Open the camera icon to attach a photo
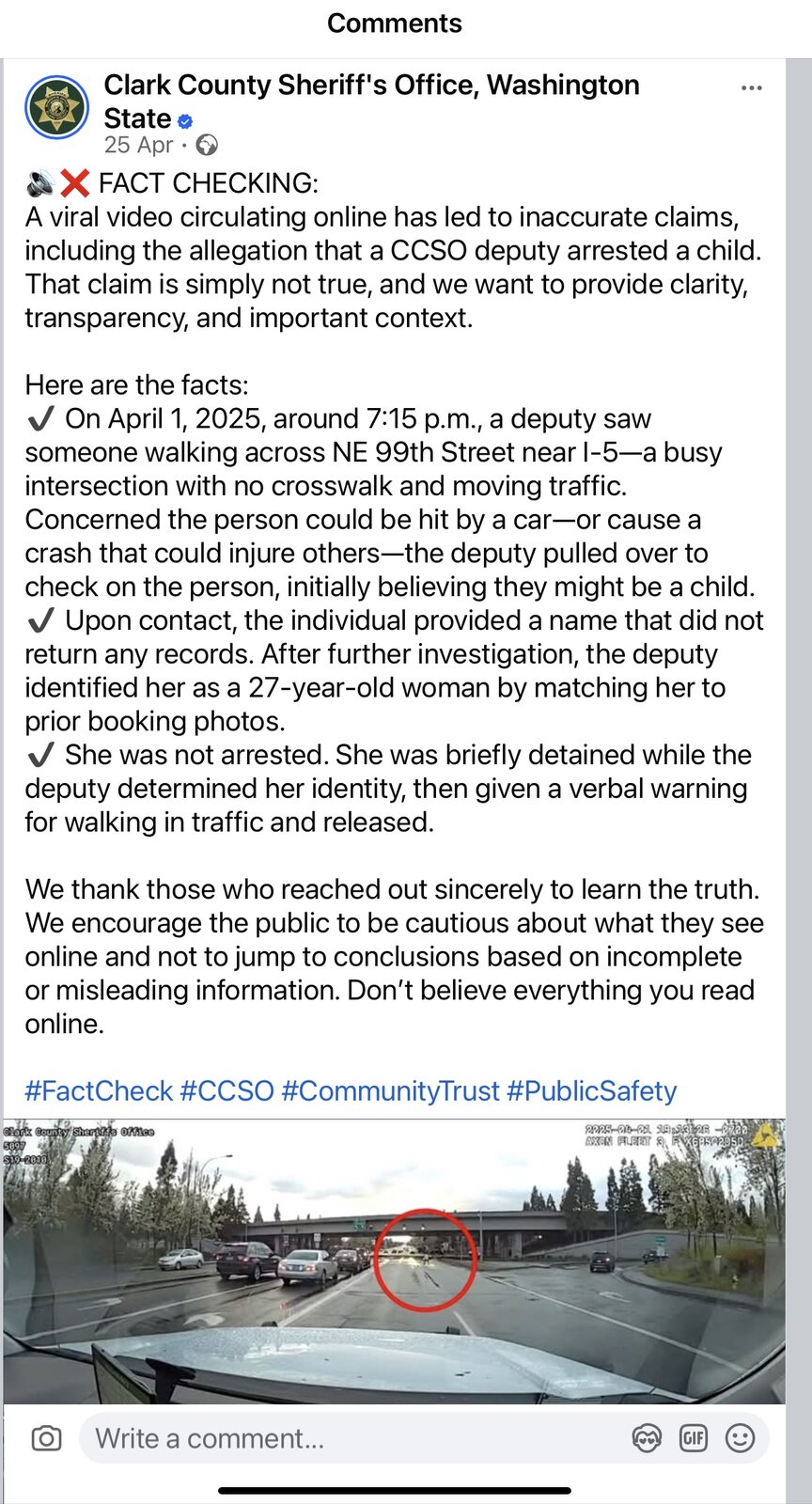This screenshot has width=812, height=1504. 46,1438
